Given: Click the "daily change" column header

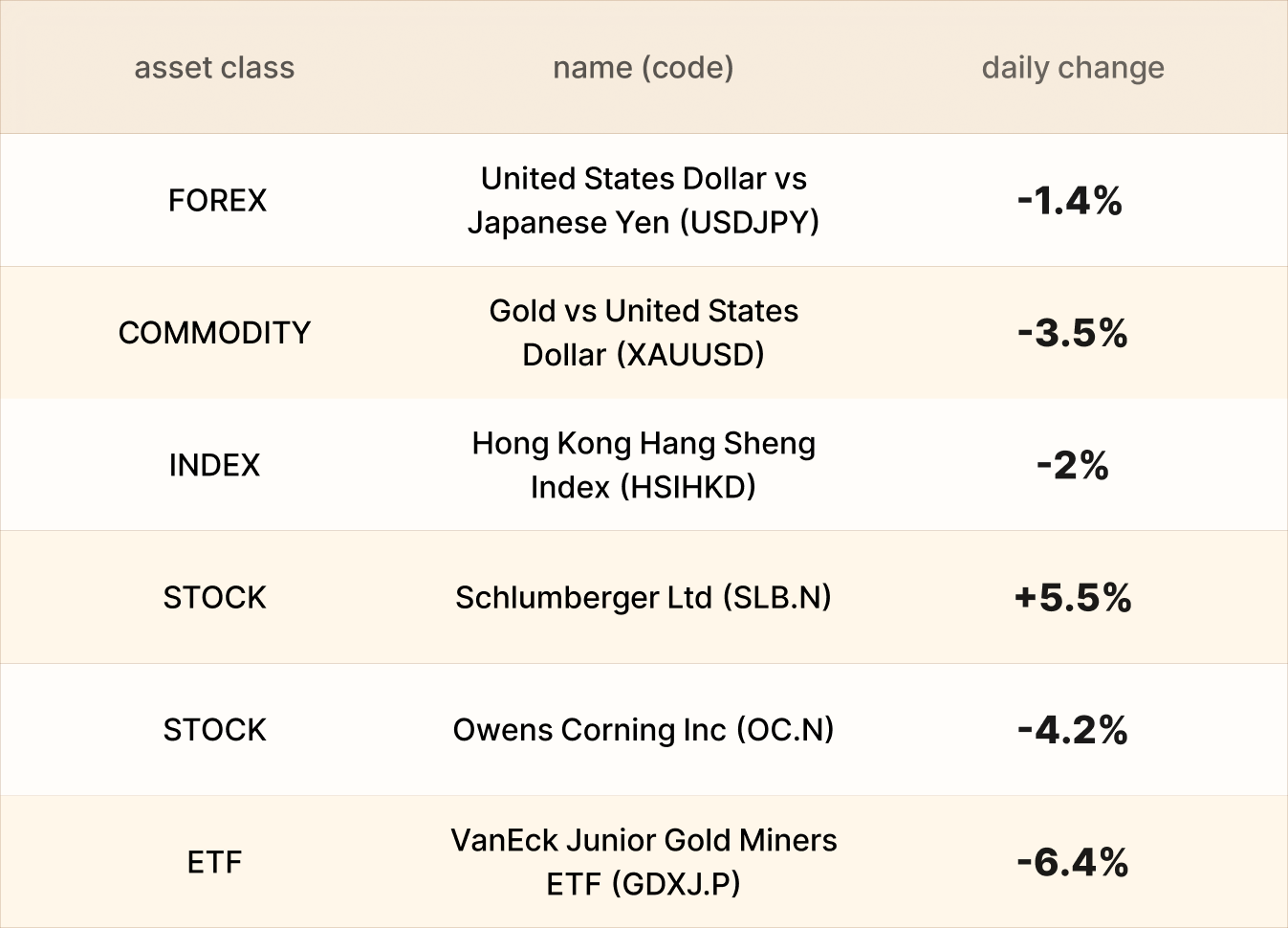Looking at the screenshot, I should pyautogui.click(x=1073, y=68).
